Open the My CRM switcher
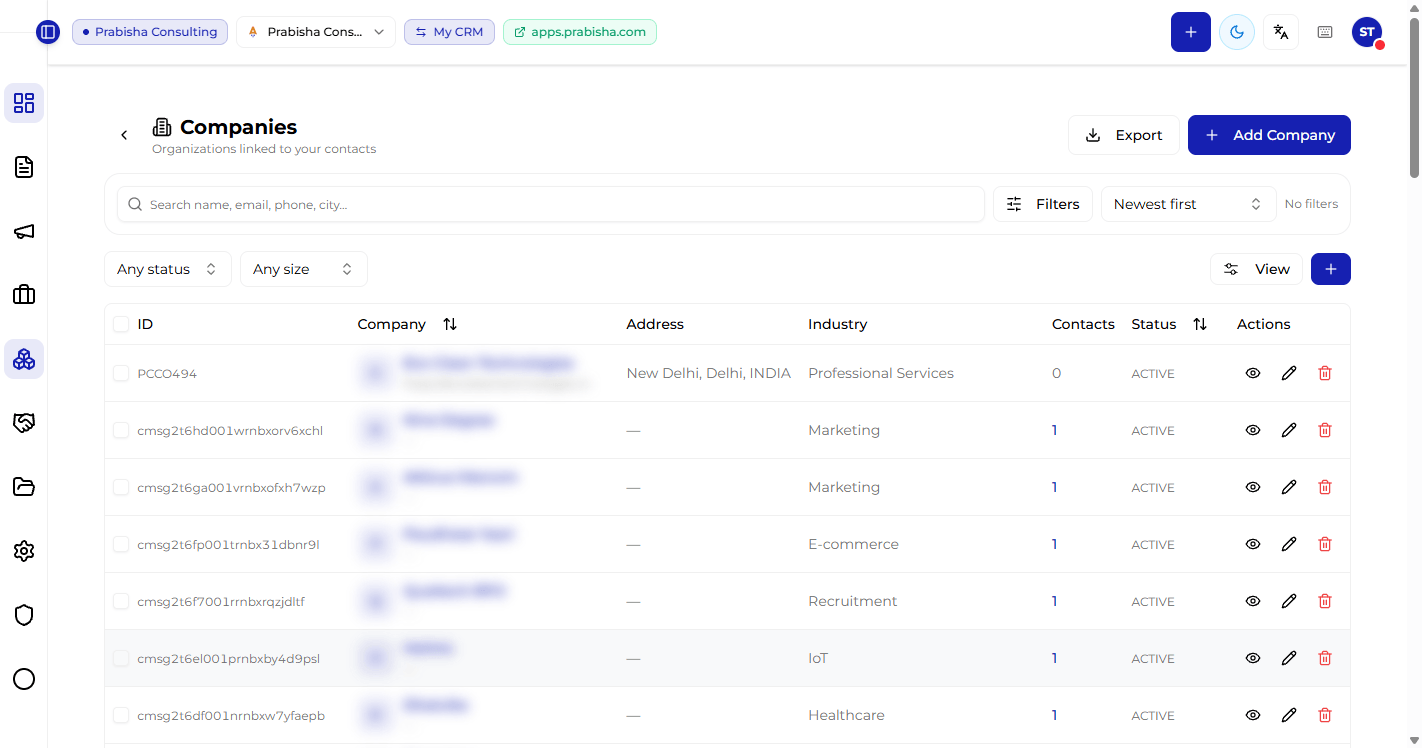The width and height of the screenshot is (1422, 748). [x=449, y=32]
